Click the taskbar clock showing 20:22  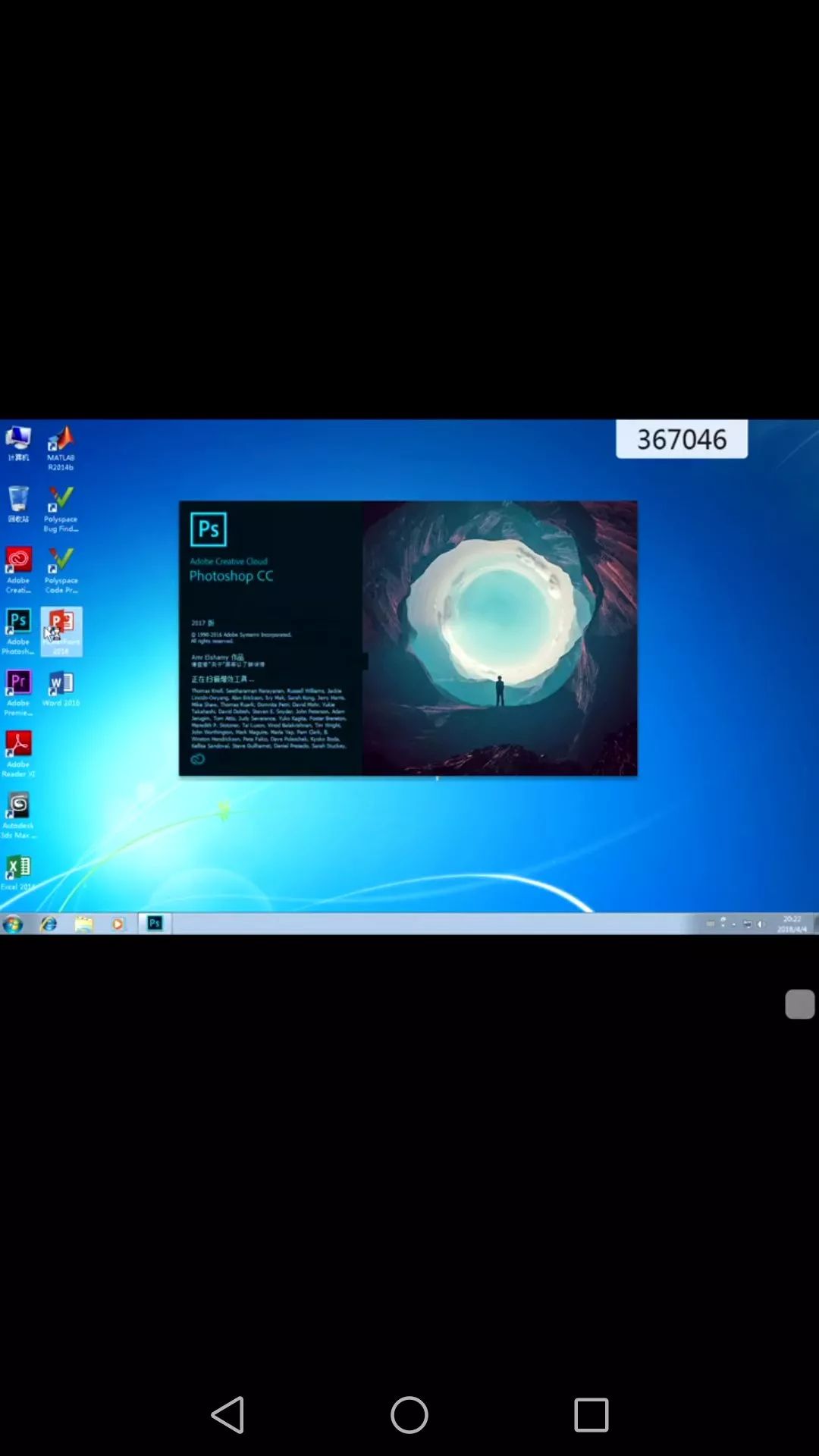pos(792,924)
